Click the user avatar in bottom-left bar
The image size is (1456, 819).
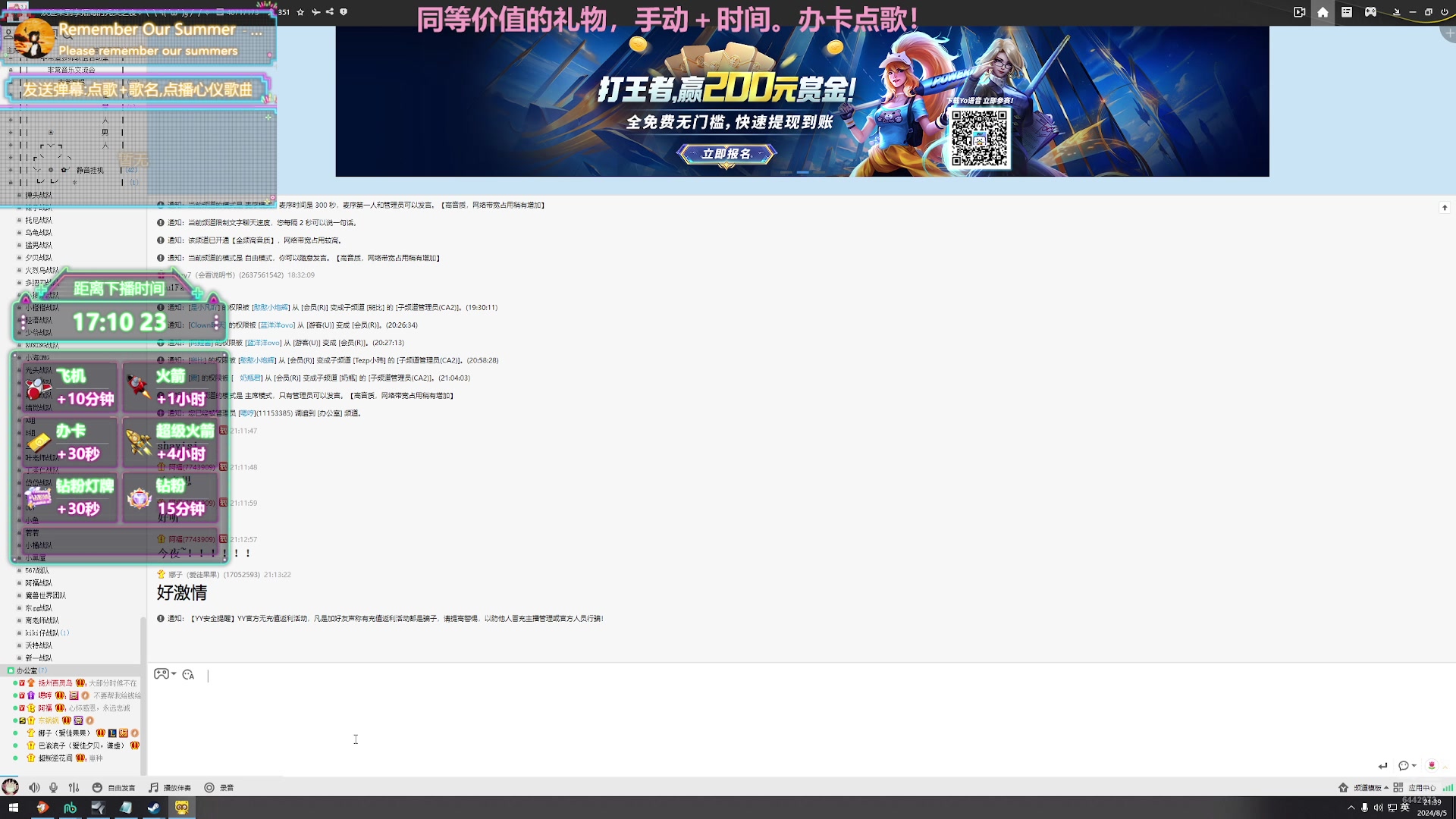point(10,787)
